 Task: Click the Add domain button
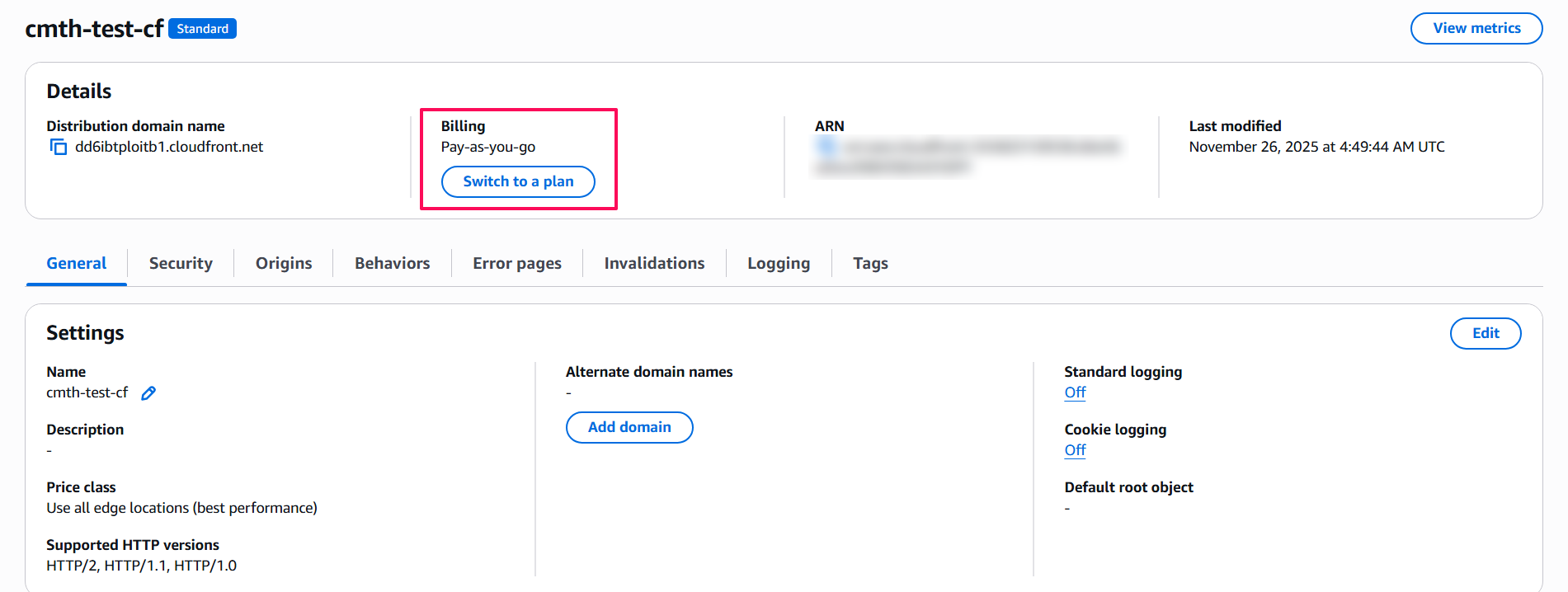tap(629, 427)
